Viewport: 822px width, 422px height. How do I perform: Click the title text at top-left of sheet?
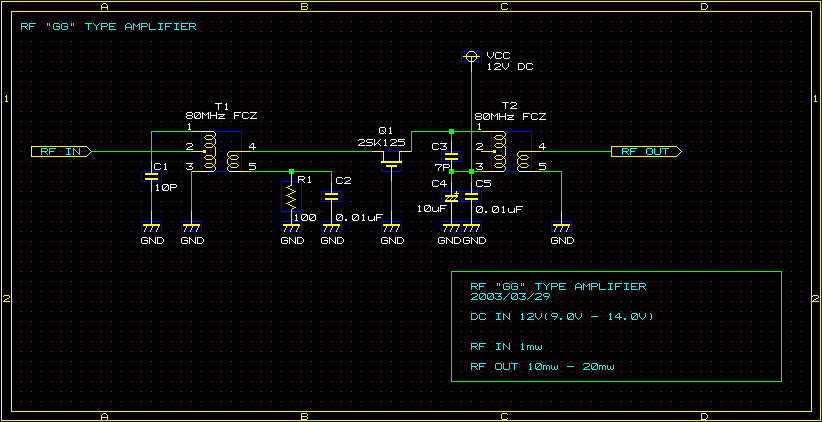[x=108, y=27]
